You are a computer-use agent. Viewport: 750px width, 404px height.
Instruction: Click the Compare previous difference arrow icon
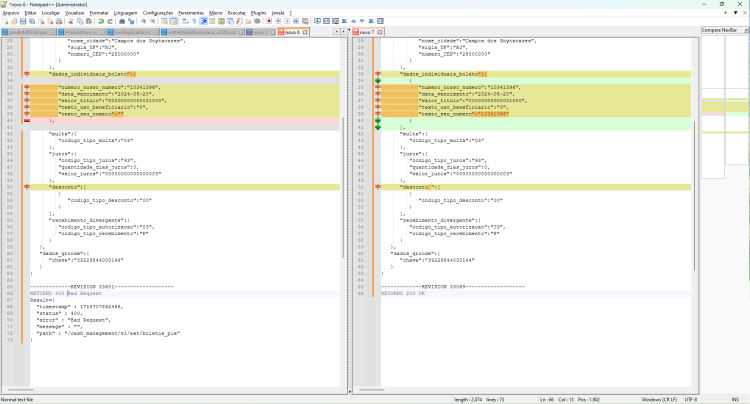click(353, 21)
